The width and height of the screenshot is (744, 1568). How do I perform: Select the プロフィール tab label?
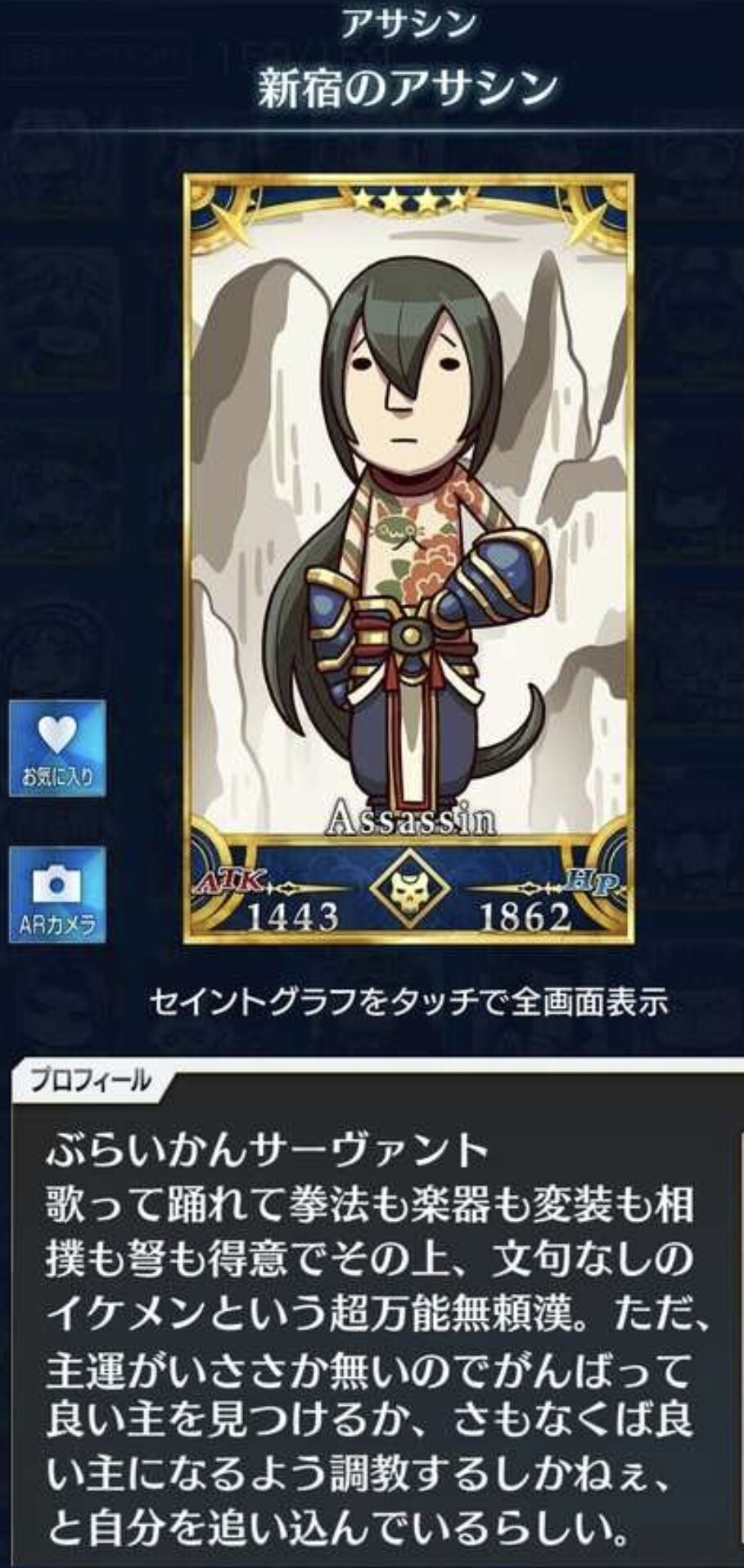point(91,1080)
